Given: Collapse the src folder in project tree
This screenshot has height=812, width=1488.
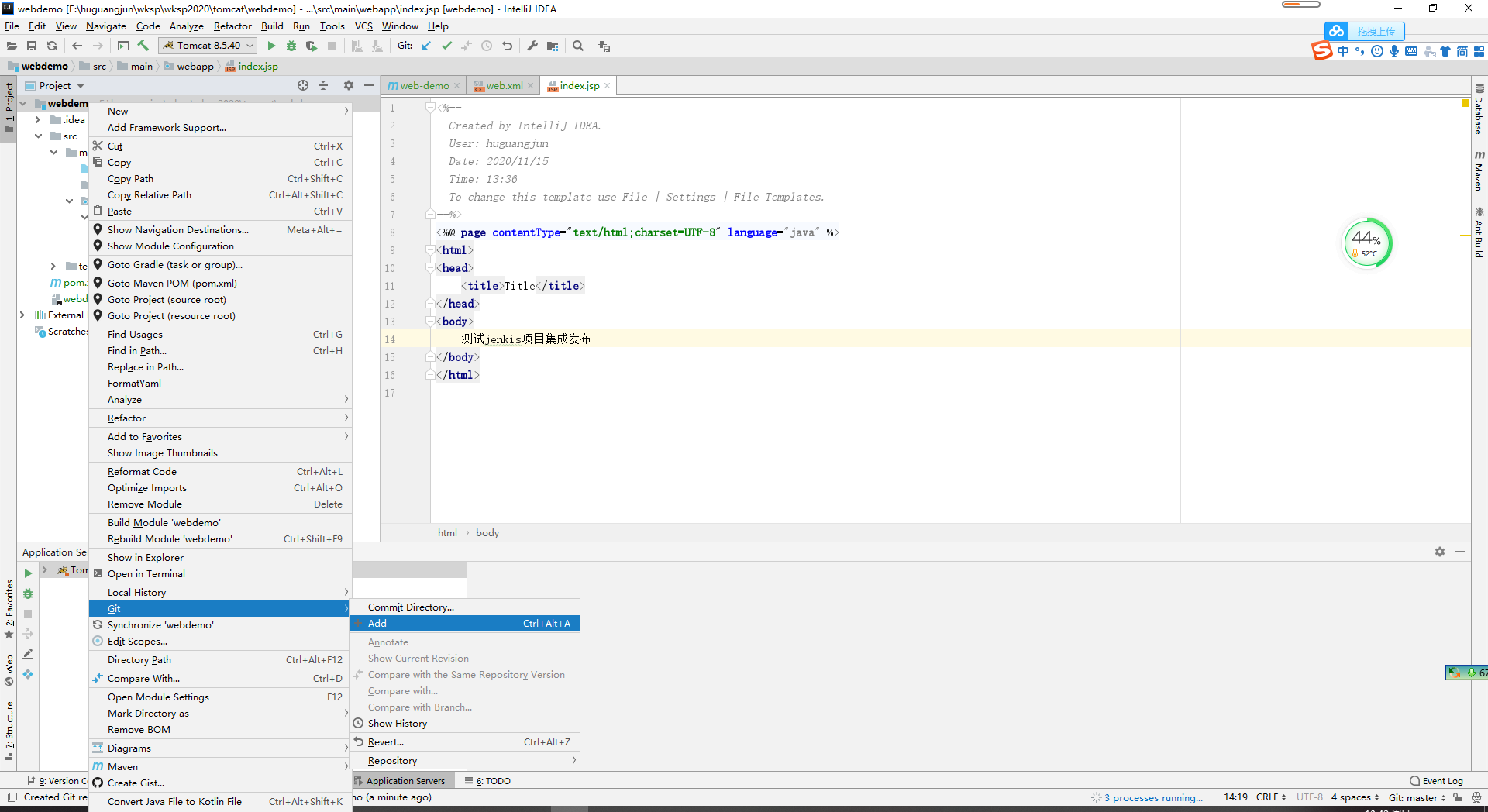Looking at the screenshot, I should [37, 136].
